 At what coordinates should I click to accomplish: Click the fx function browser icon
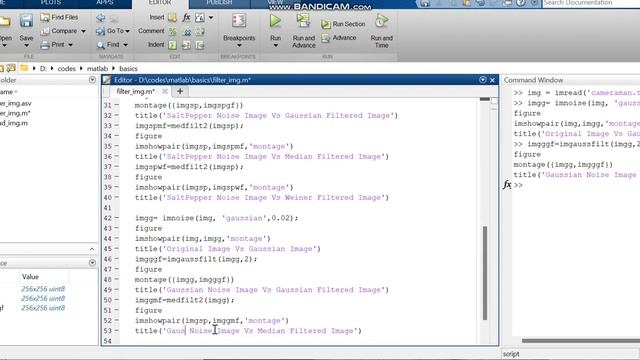(507, 185)
